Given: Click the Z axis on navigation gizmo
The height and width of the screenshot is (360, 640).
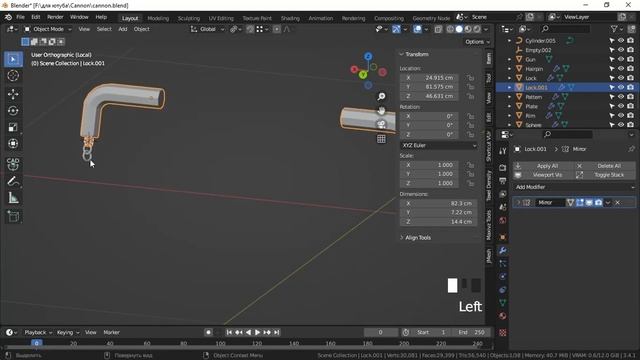Looking at the screenshot, I should coord(368,56).
